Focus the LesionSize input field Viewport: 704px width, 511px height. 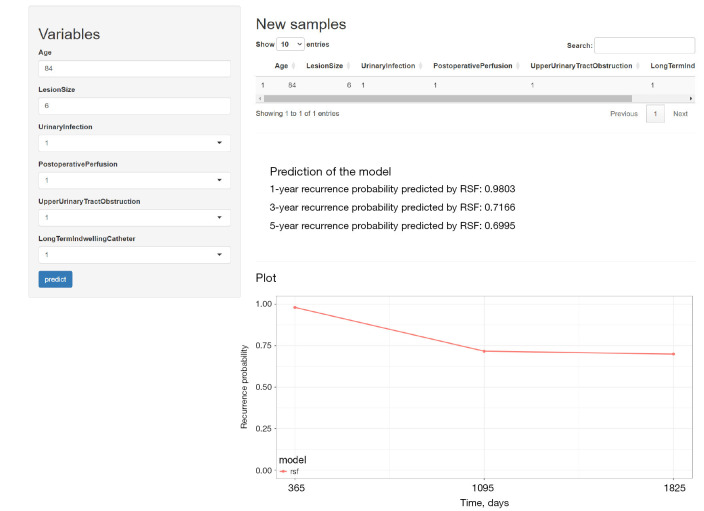point(134,106)
